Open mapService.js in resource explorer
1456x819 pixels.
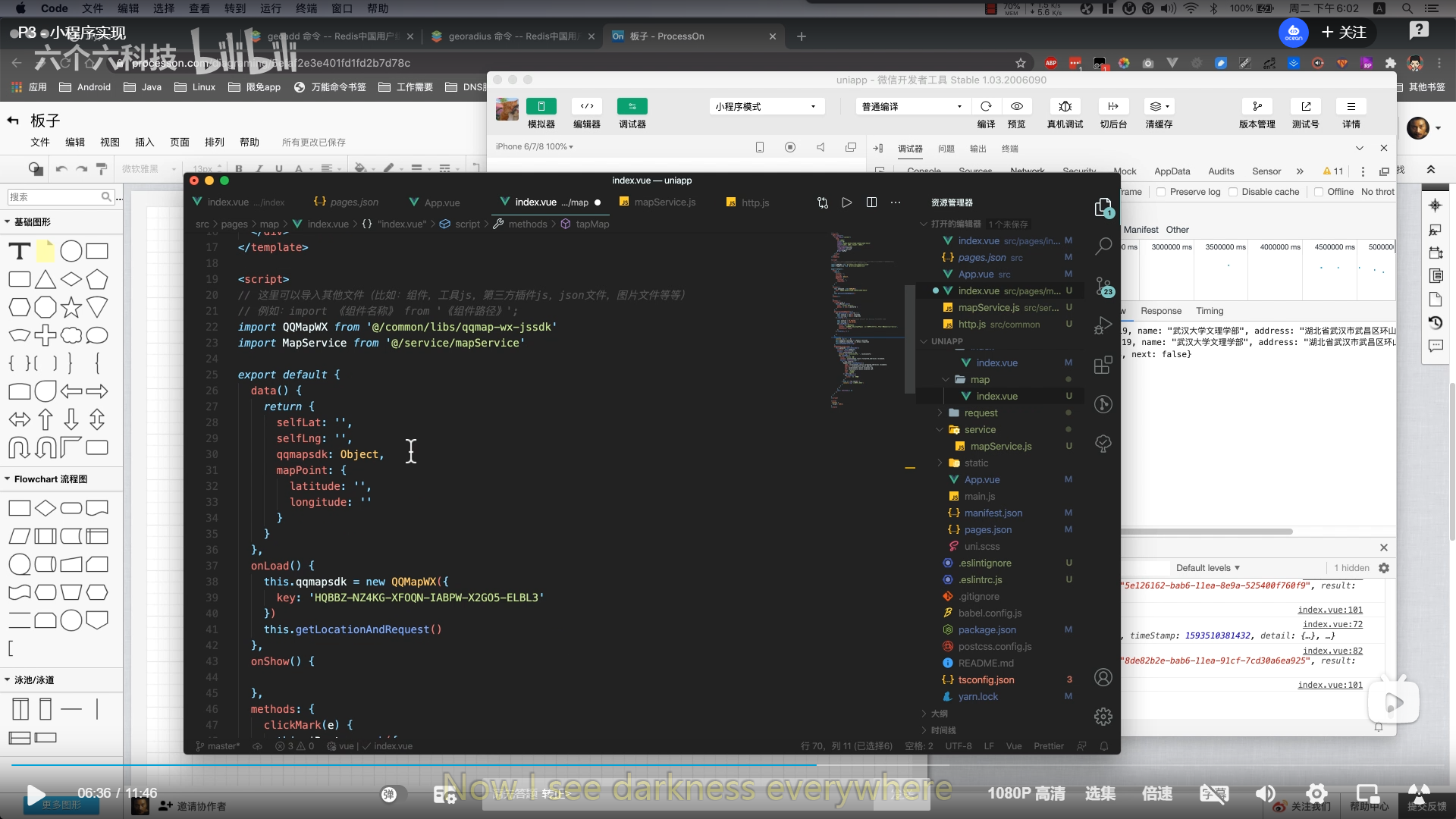pyautogui.click(x=997, y=446)
